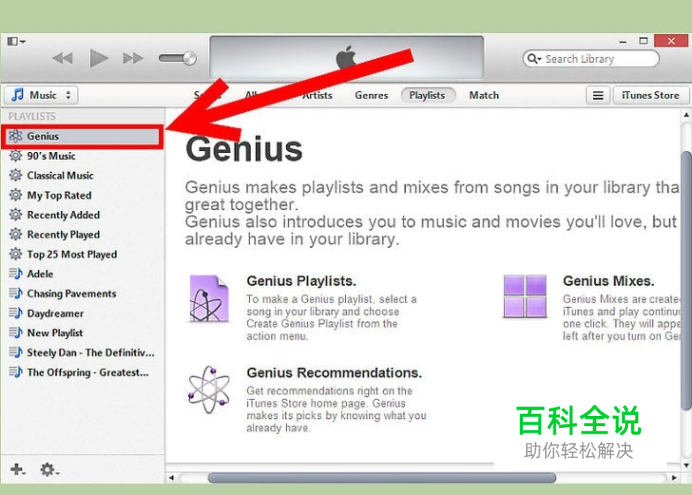Select the Genius playlist atom icon
Viewport: 692px width, 495px height.
click(x=15, y=136)
